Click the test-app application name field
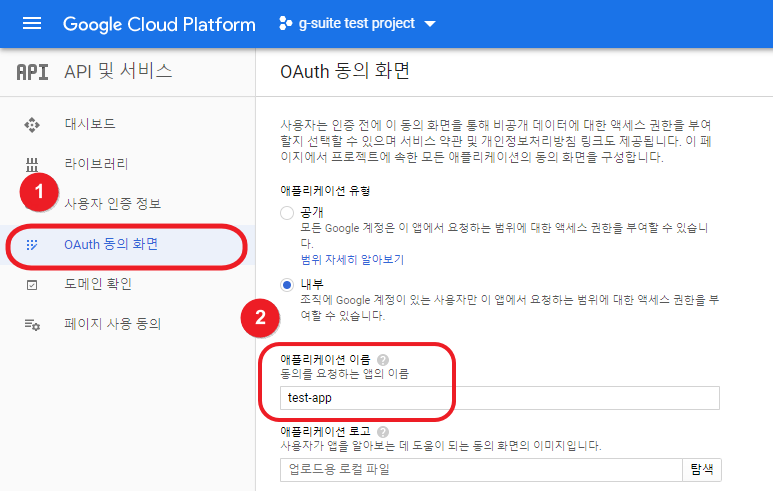The image size is (773, 491). pyautogui.click(x=500, y=398)
